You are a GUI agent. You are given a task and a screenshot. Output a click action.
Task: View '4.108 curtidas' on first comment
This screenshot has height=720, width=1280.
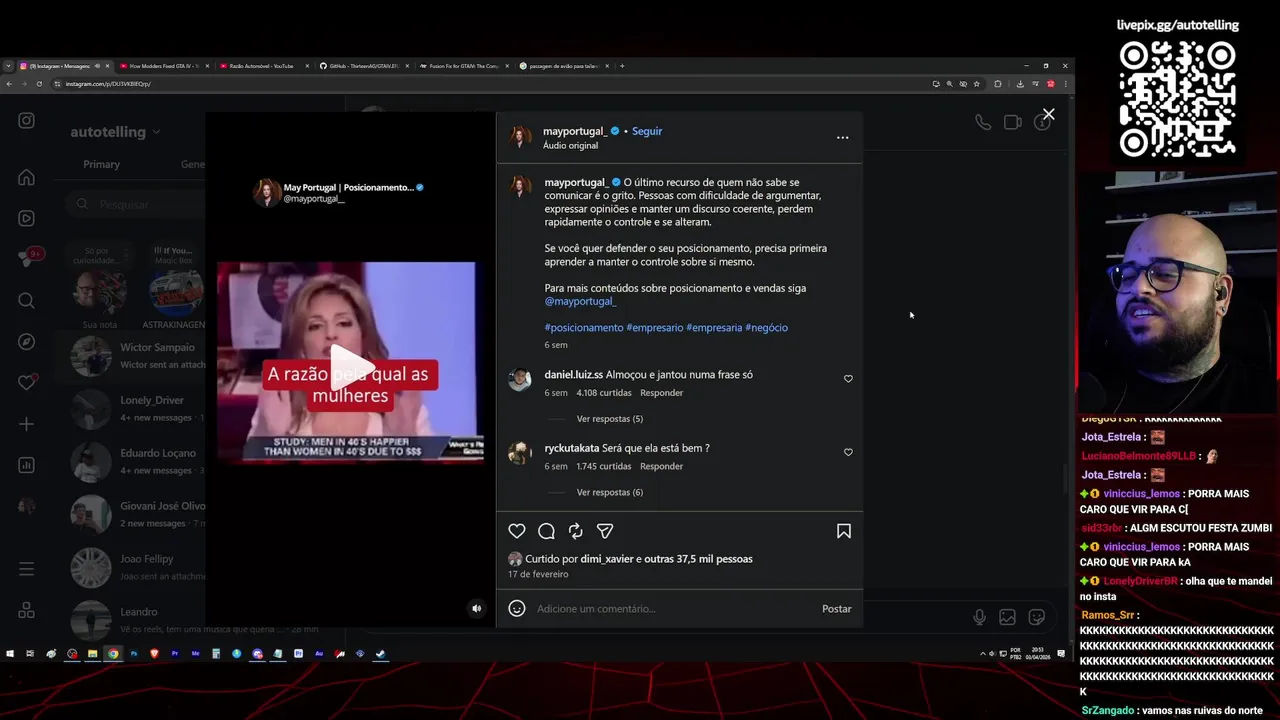tap(604, 393)
